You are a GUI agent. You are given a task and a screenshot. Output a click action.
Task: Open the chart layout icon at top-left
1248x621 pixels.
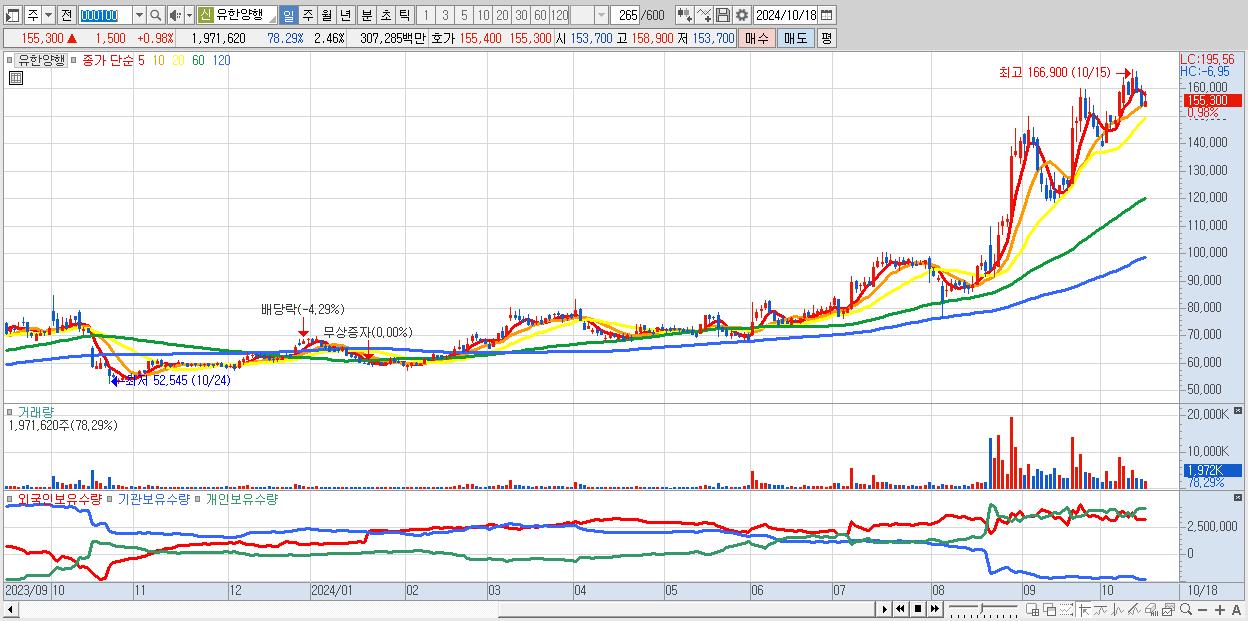[11, 15]
